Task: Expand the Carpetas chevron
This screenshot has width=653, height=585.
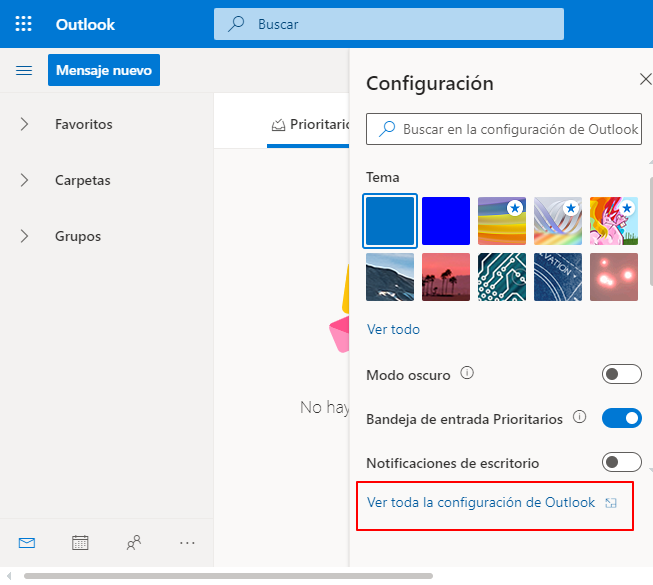Action: (24, 180)
